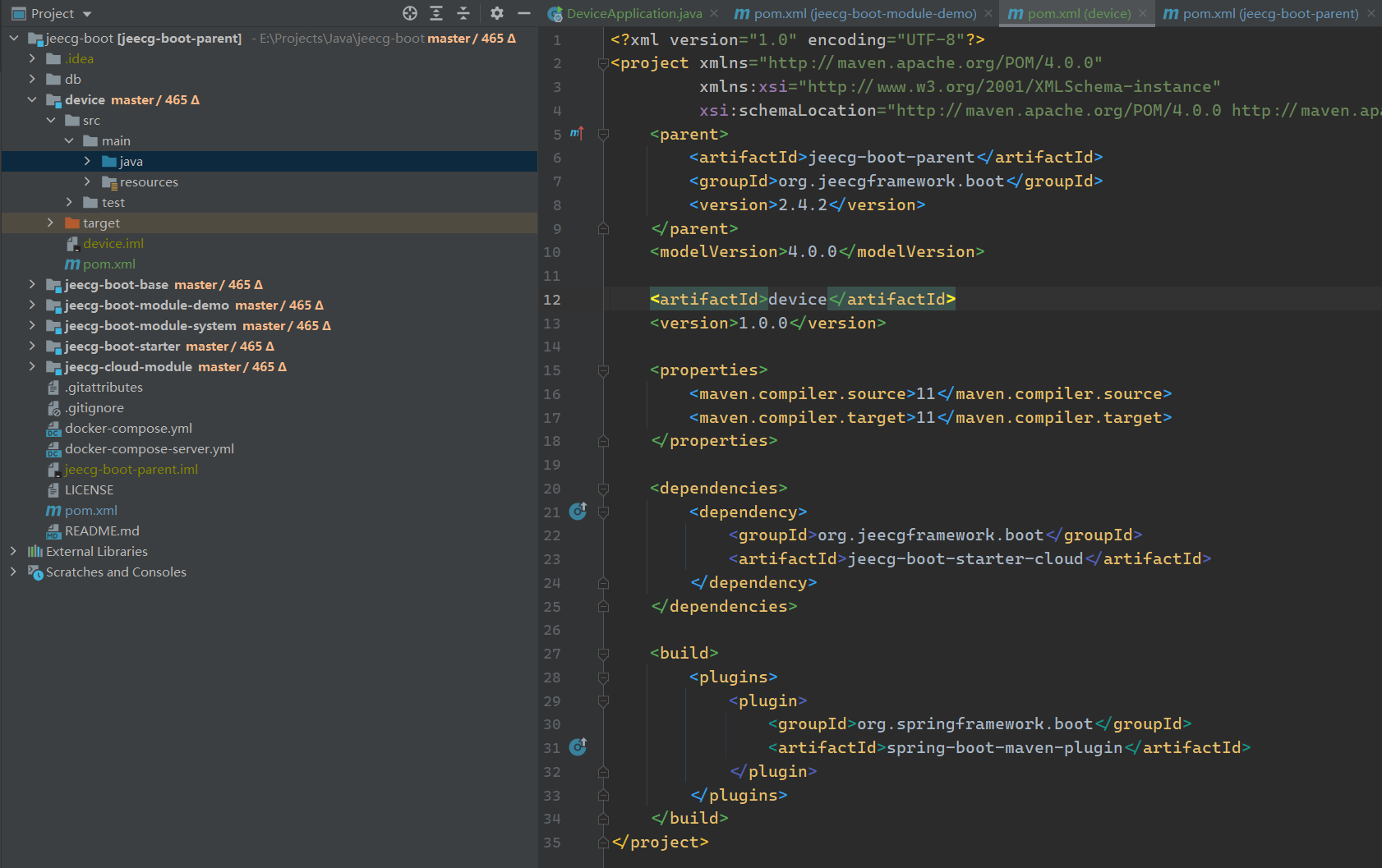Open the Project view mode dropdown

(87, 14)
